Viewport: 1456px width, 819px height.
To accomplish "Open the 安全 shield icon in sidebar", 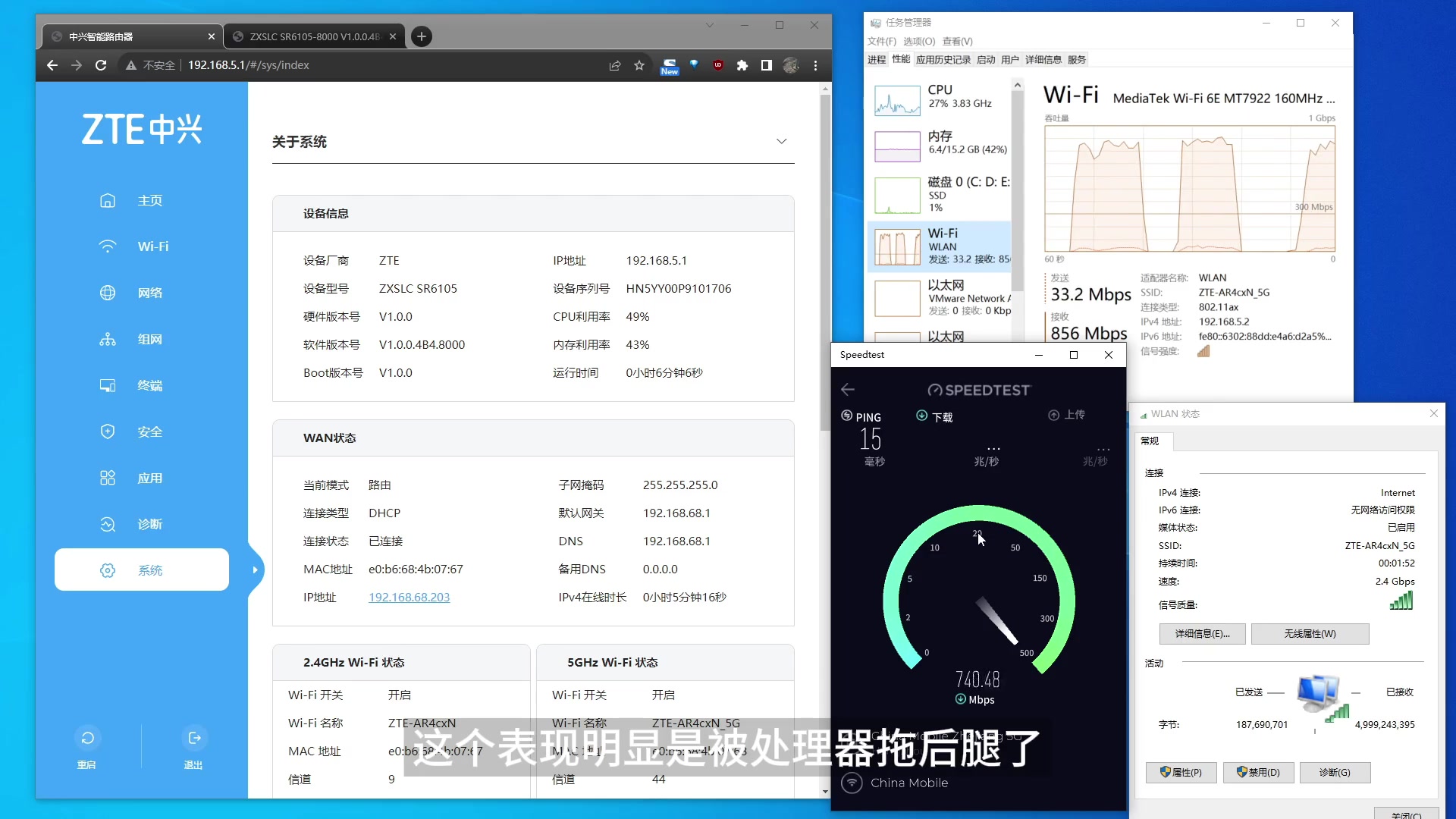I will click(x=108, y=431).
